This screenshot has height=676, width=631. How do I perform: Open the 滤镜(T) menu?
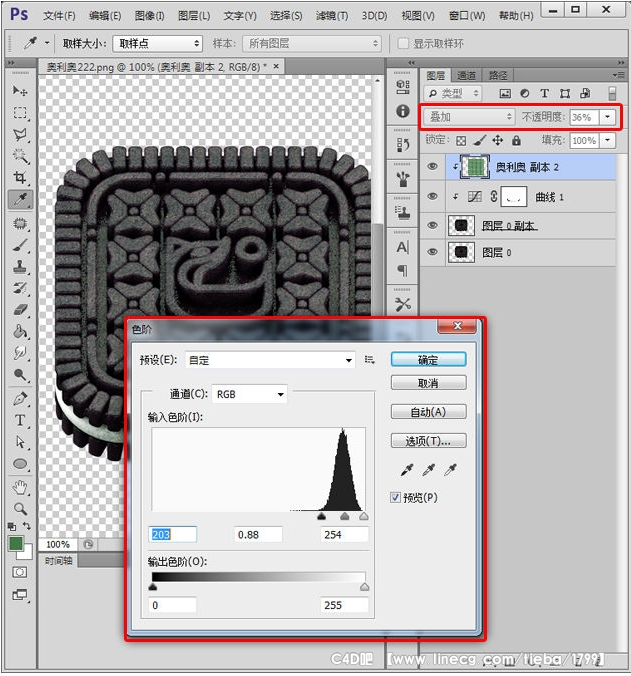331,16
